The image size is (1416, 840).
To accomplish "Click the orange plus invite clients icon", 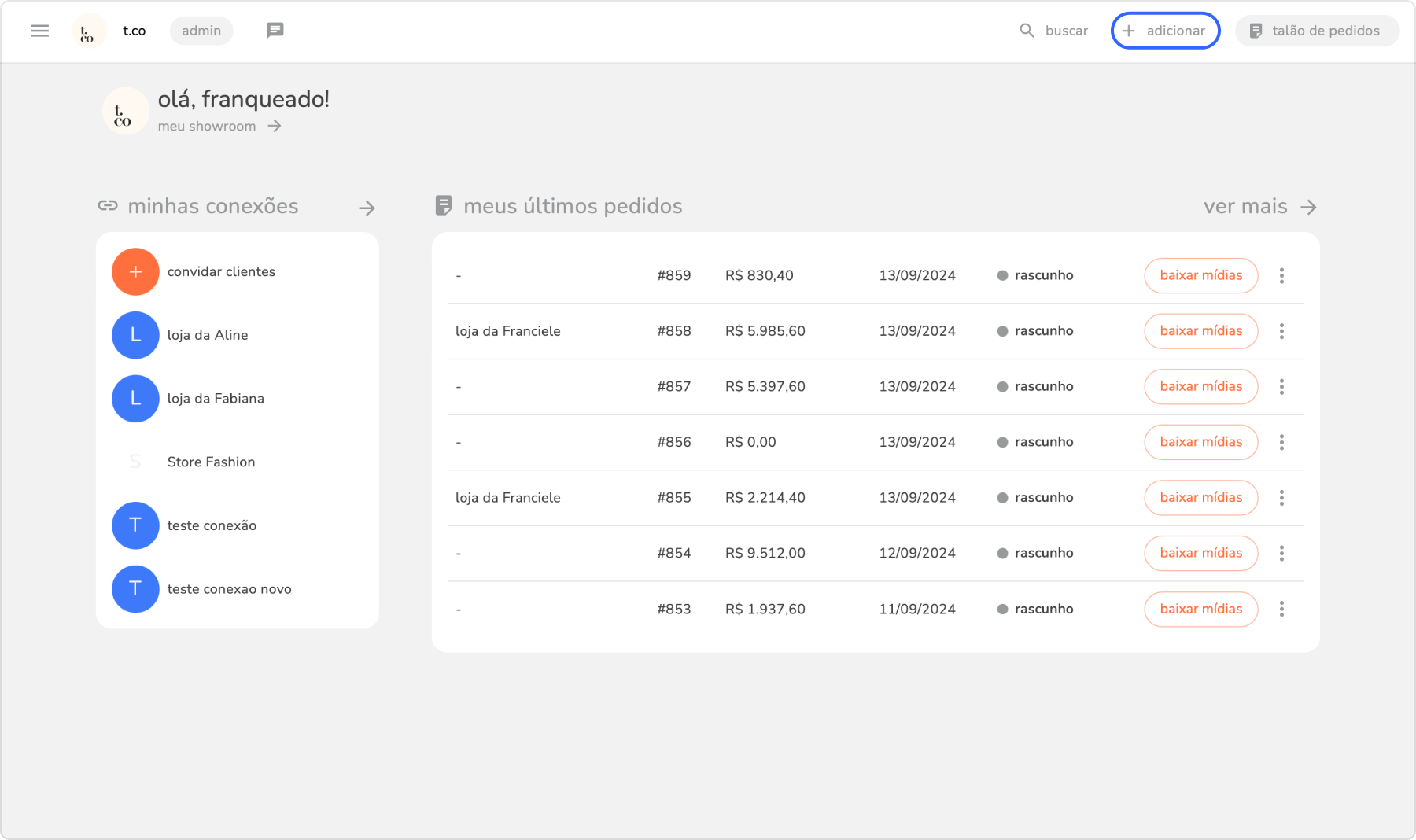I will [x=135, y=272].
